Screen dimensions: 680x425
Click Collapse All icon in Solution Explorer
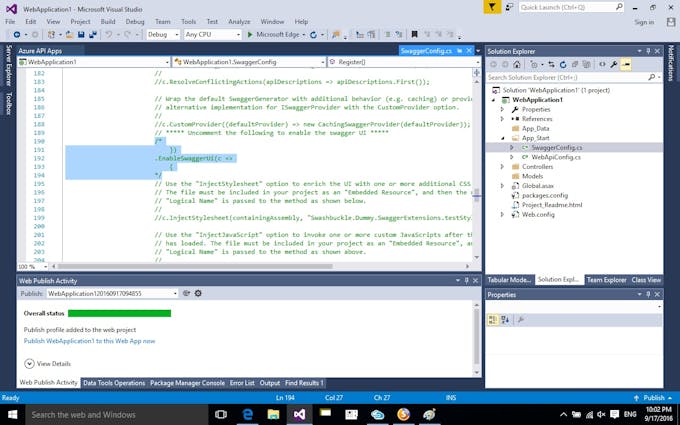pyautogui.click(x=575, y=64)
